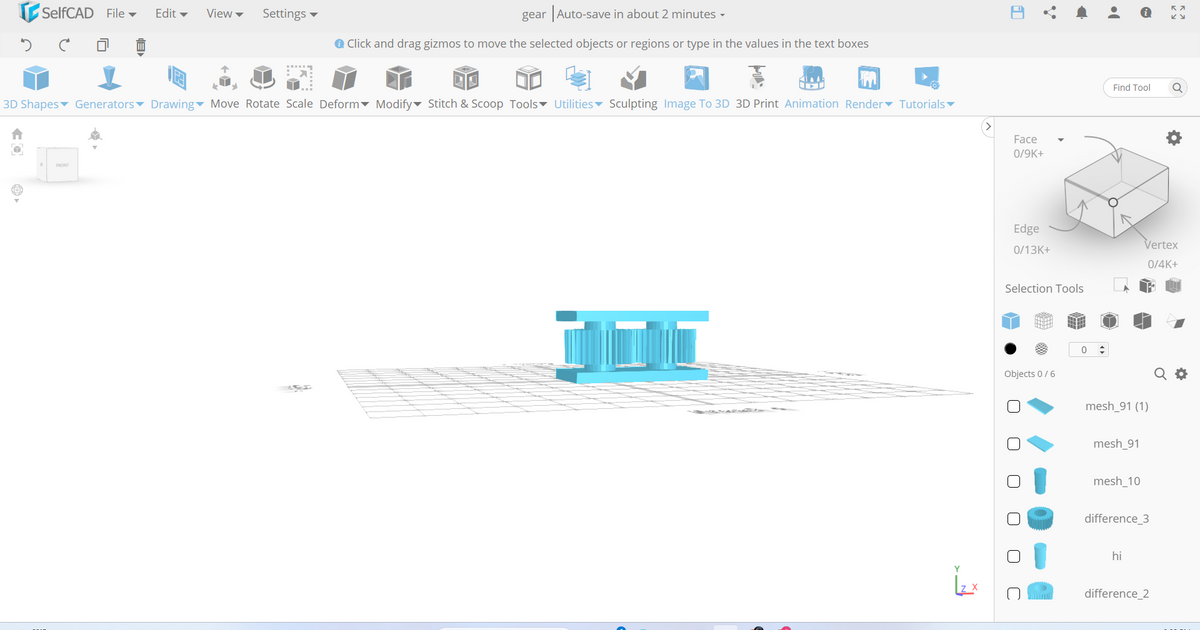The width and height of the screenshot is (1200, 630).
Task: Click the Delete trash icon
Action: click(141, 45)
